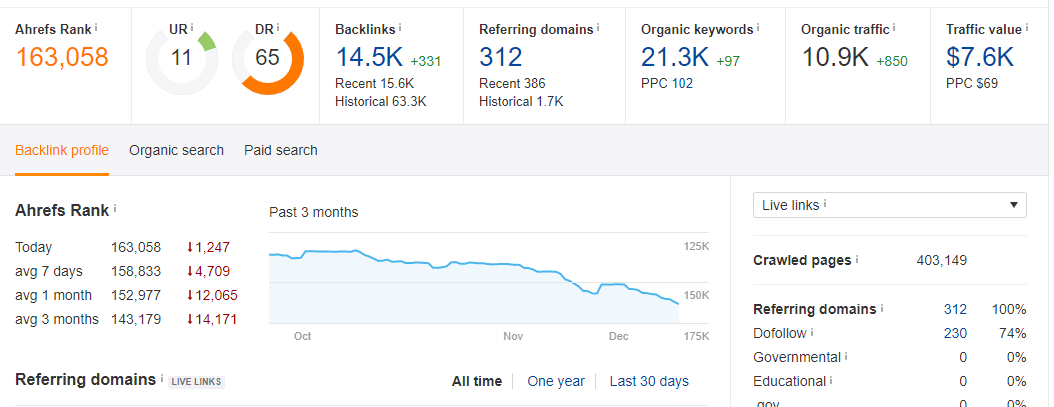Click the DR 65 gauge
The image size is (1054, 407).
(x=268, y=59)
